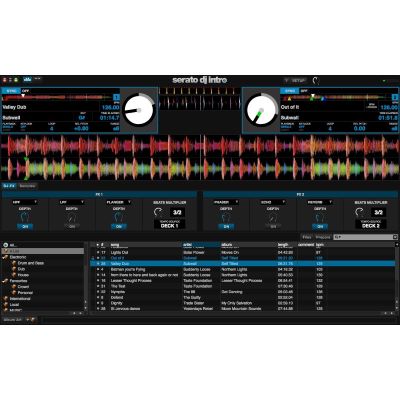Click the right deck virtual platter
Viewport: 400px width, 400px height.
coord(261,110)
